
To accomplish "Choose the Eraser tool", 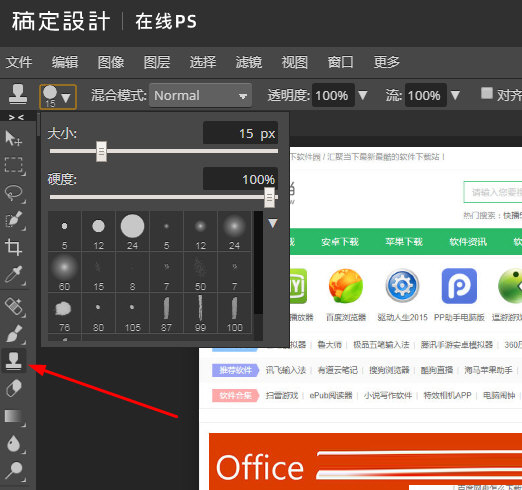I will [x=14, y=389].
